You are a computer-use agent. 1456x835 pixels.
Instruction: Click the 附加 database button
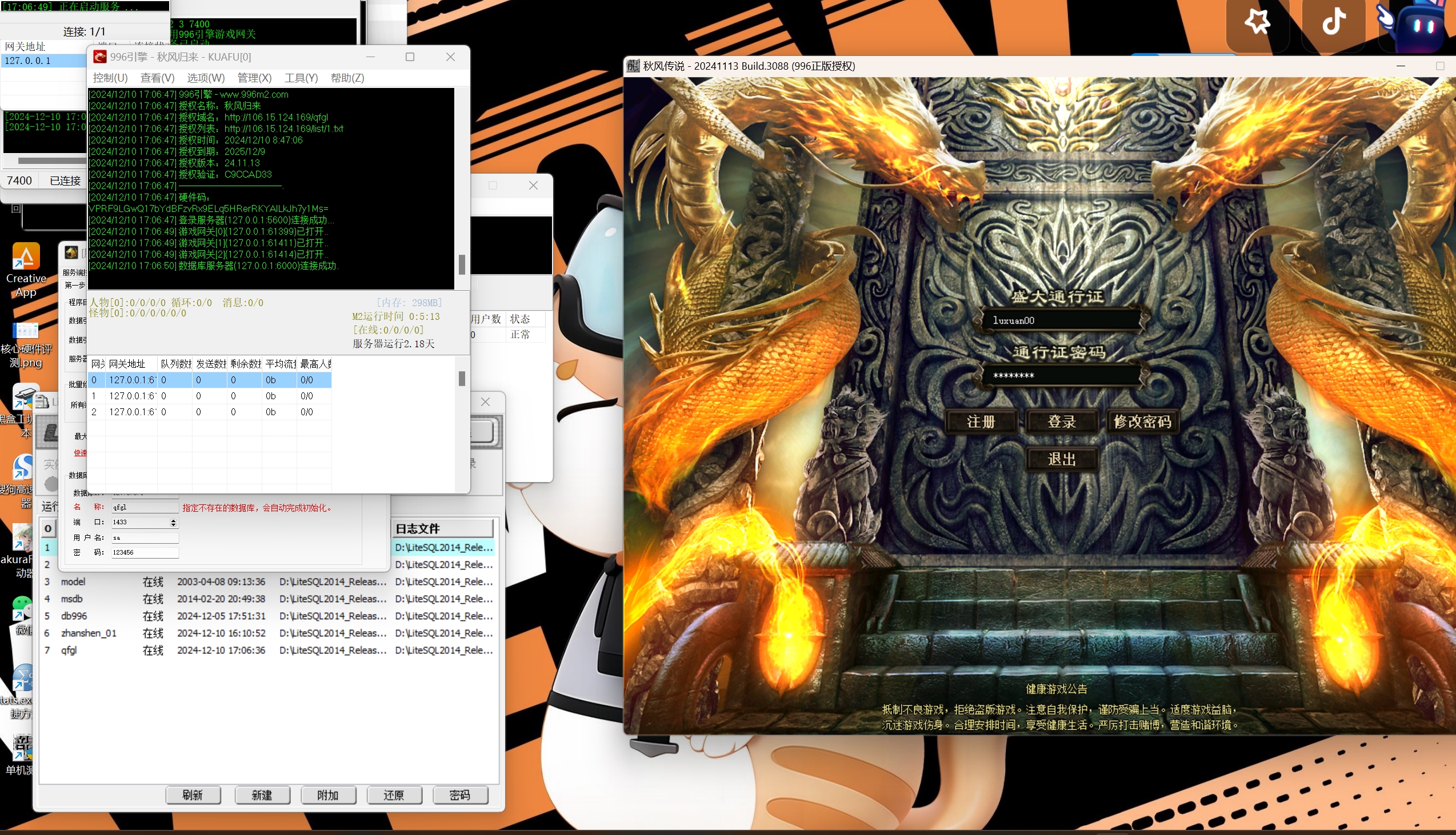pyautogui.click(x=328, y=795)
